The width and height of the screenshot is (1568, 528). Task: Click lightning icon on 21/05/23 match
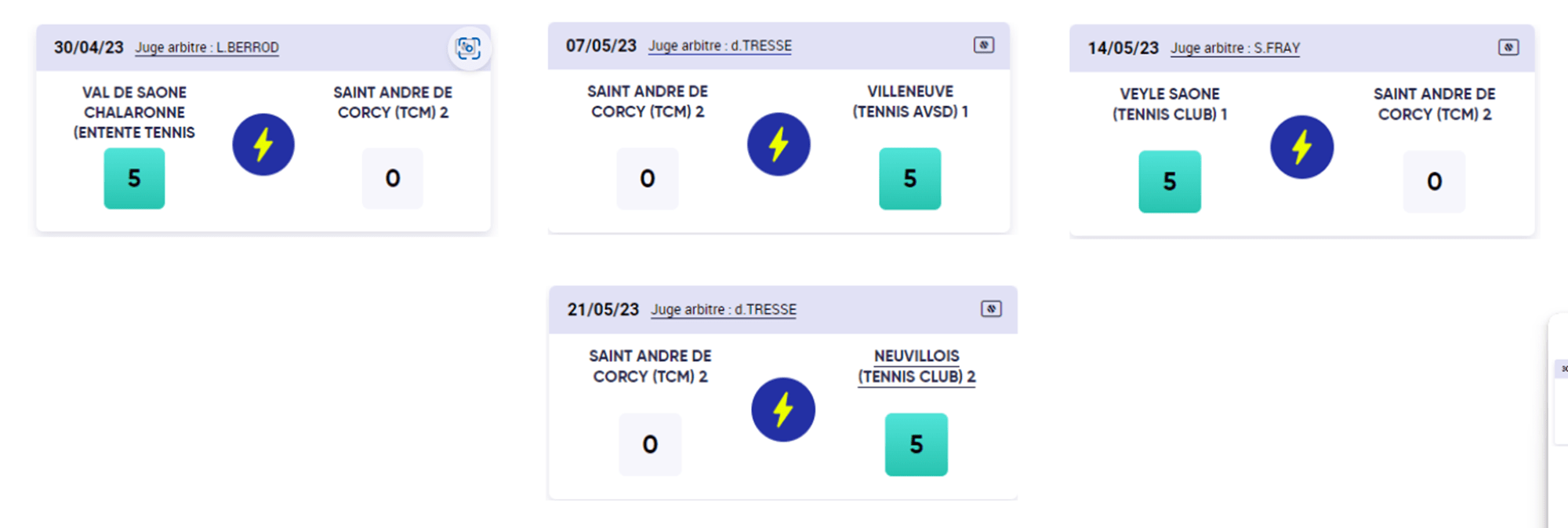(x=783, y=410)
